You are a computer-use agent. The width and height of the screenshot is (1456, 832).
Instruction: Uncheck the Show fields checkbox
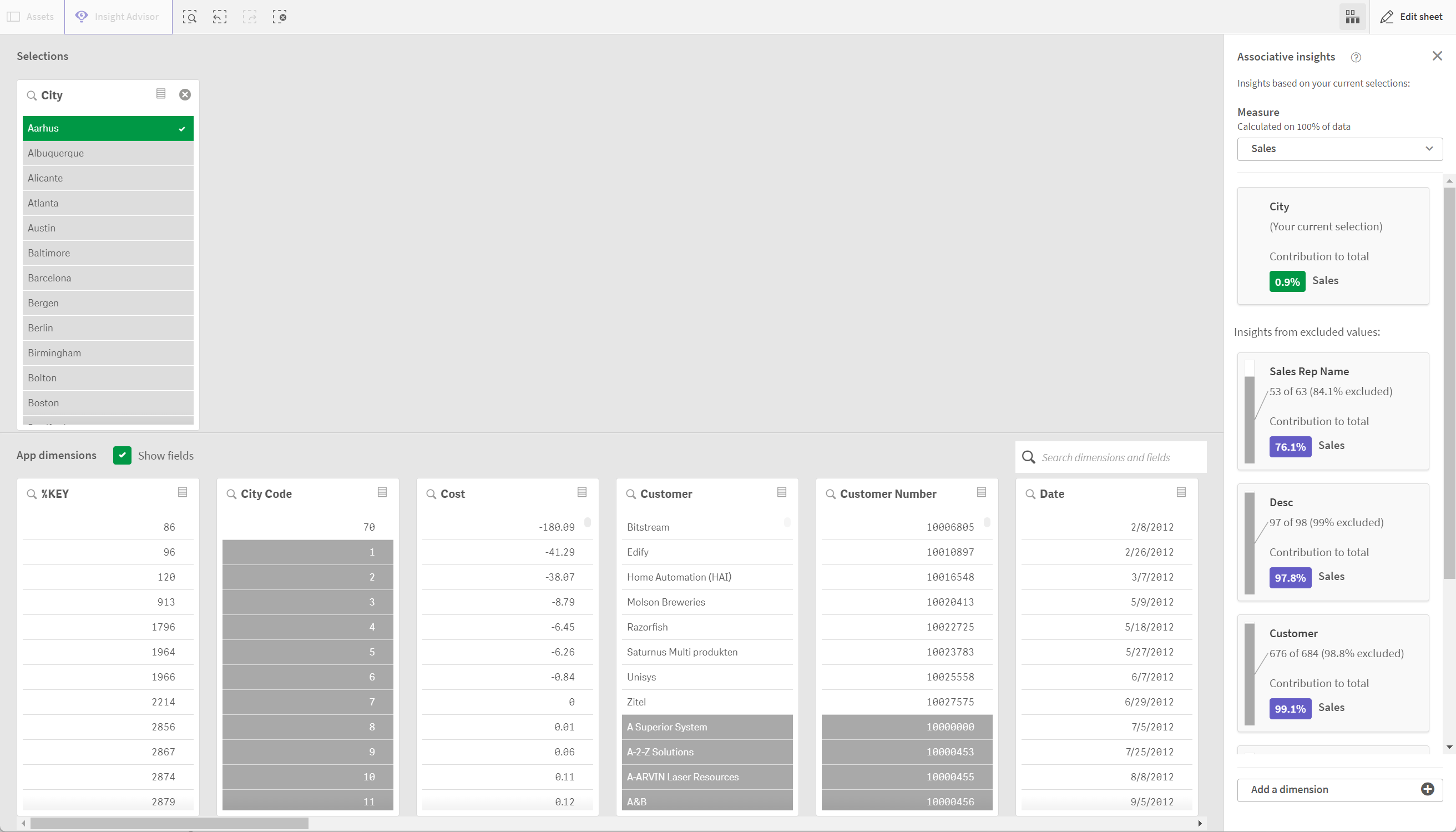(122, 456)
